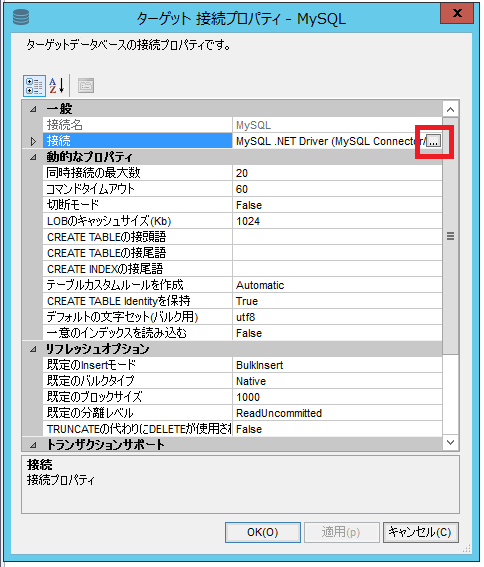484x567 pixels.
Task: Sort properties alphabetically with A-Z icon
Action: tap(57, 86)
